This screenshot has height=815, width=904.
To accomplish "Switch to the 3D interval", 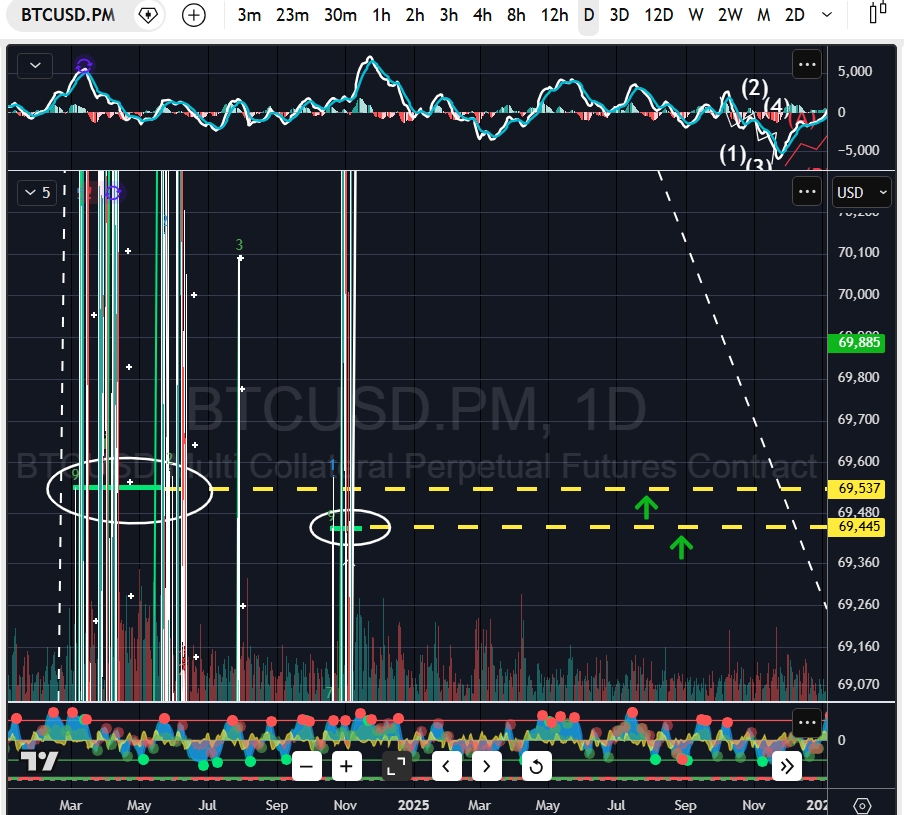I will coord(619,15).
